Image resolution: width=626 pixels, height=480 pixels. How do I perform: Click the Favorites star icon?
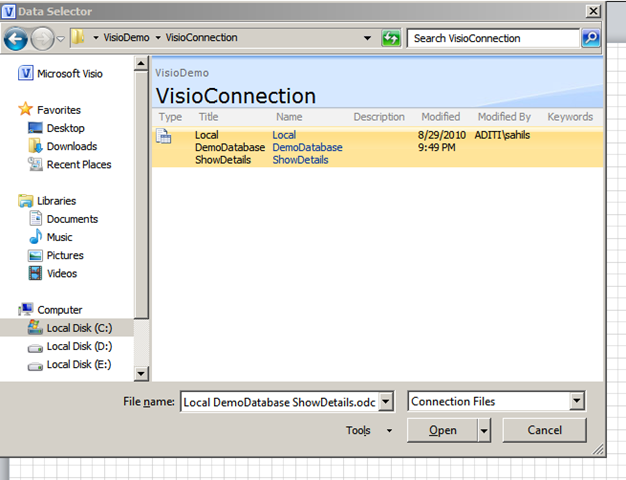[x=25, y=109]
